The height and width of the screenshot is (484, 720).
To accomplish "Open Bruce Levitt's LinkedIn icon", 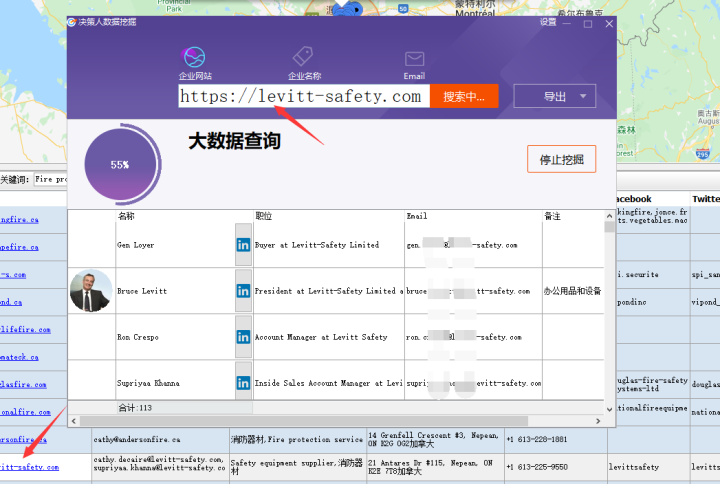I will coord(243,291).
